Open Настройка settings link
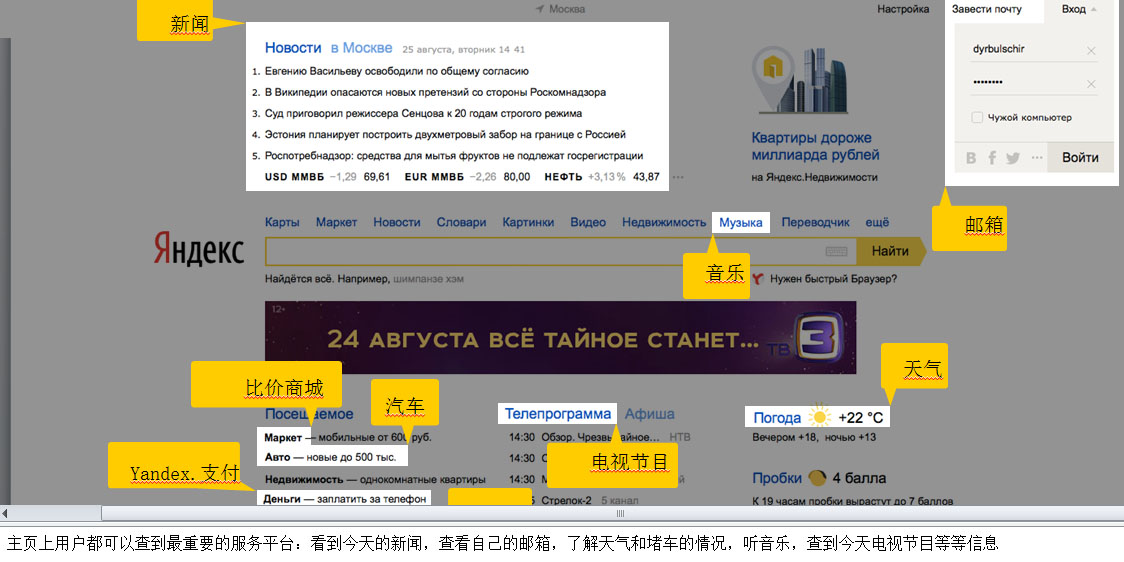This screenshot has height=562, width=1124. tap(903, 9)
